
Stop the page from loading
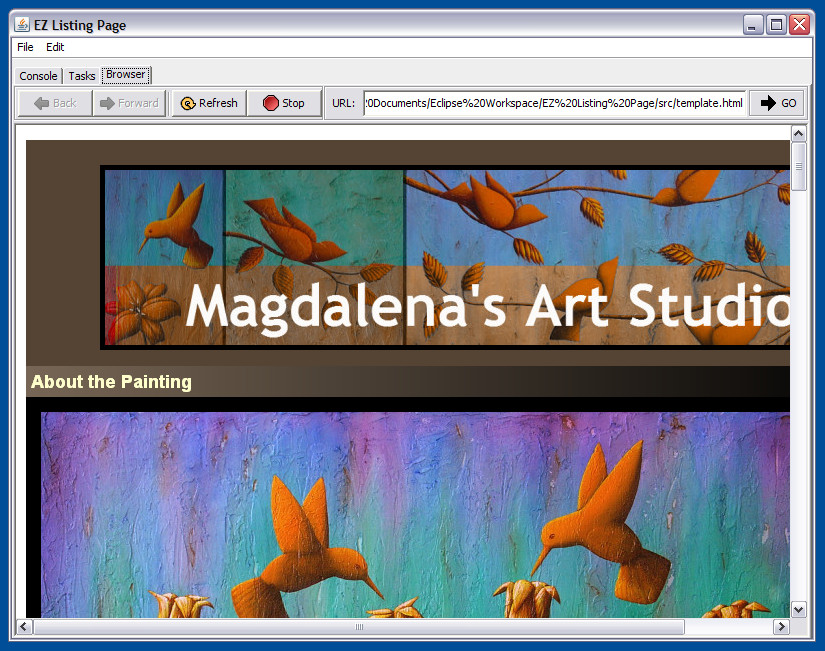pyautogui.click(x=284, y=103)
